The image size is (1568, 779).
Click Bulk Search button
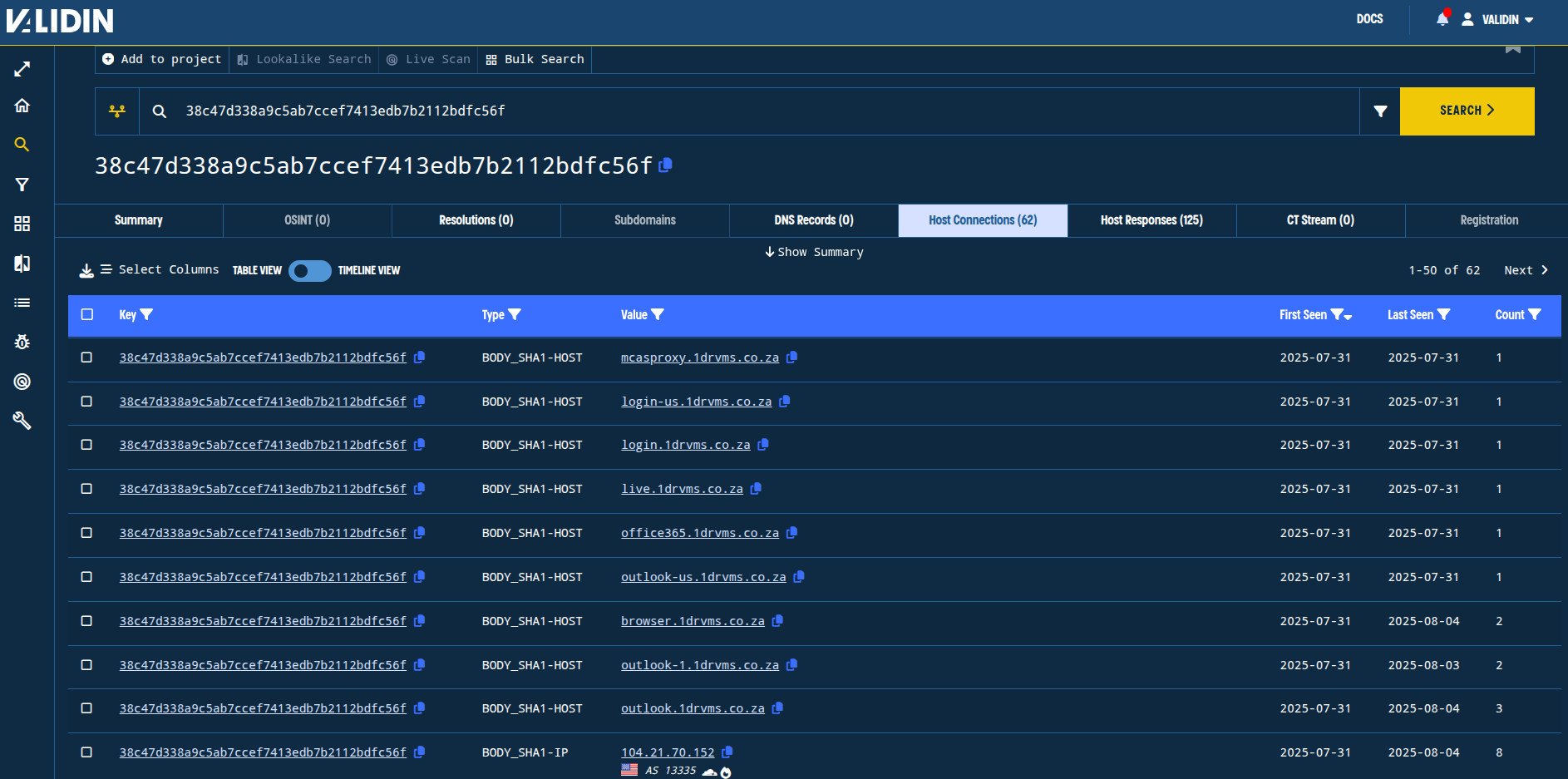535,59
